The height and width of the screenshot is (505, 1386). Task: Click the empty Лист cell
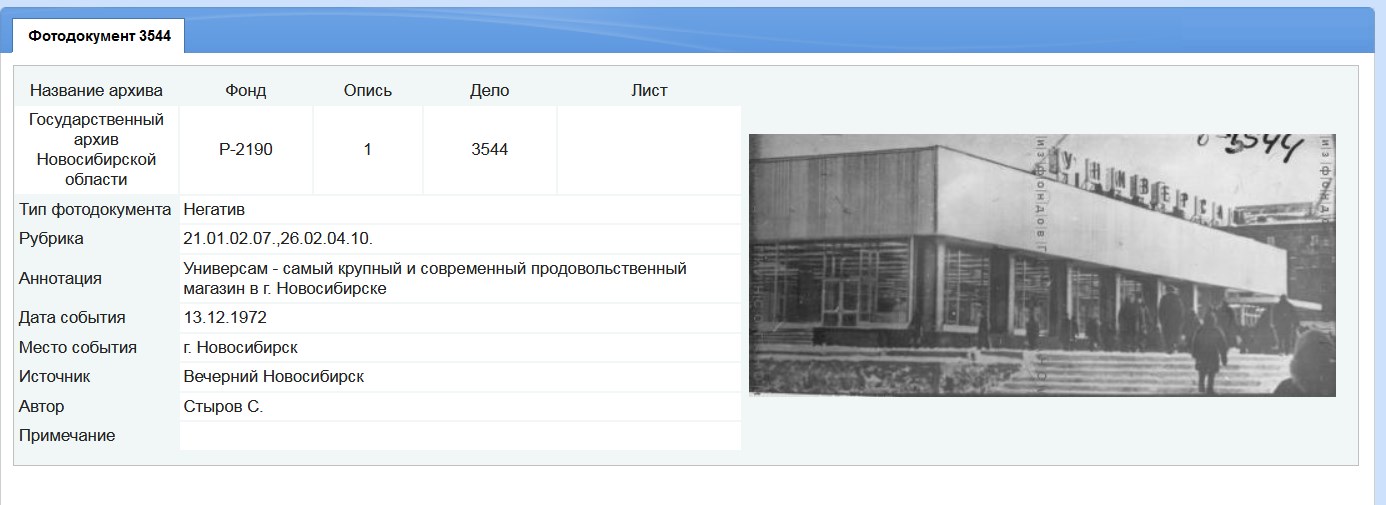coord(649,150)
